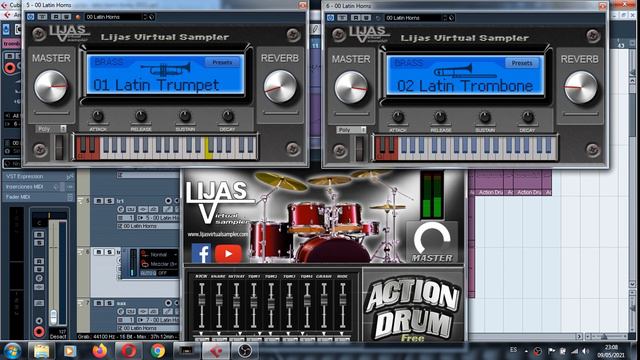Image resolution: width=640 pixels, height=360 pixels.
Task: Solo track 7 in the track list
Action: 109,303
